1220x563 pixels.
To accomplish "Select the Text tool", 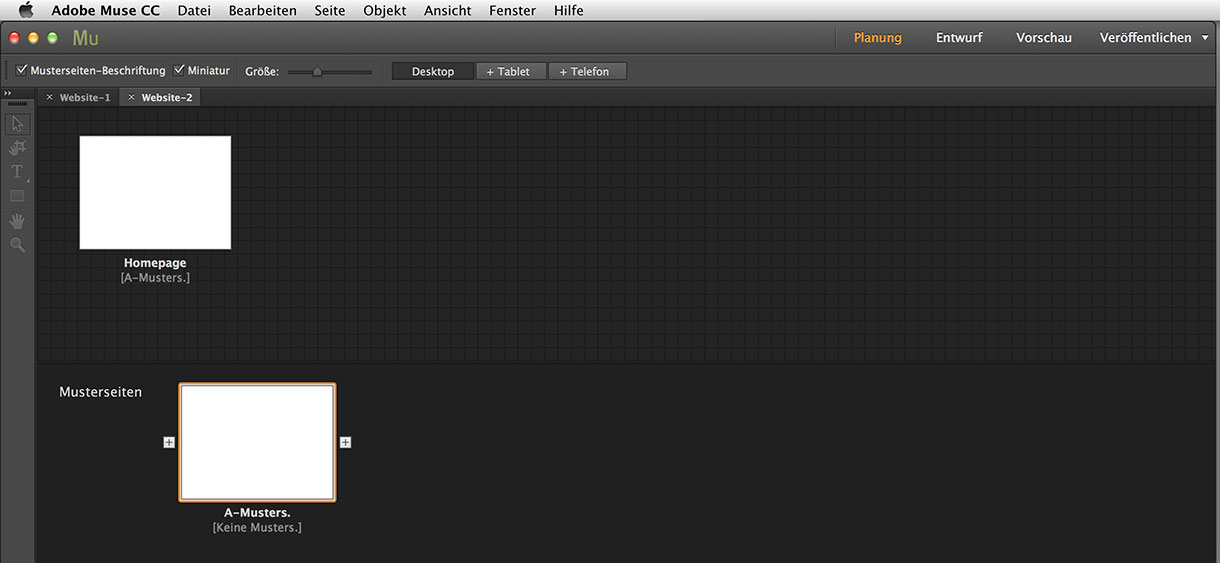I will [x=17, y=172].
